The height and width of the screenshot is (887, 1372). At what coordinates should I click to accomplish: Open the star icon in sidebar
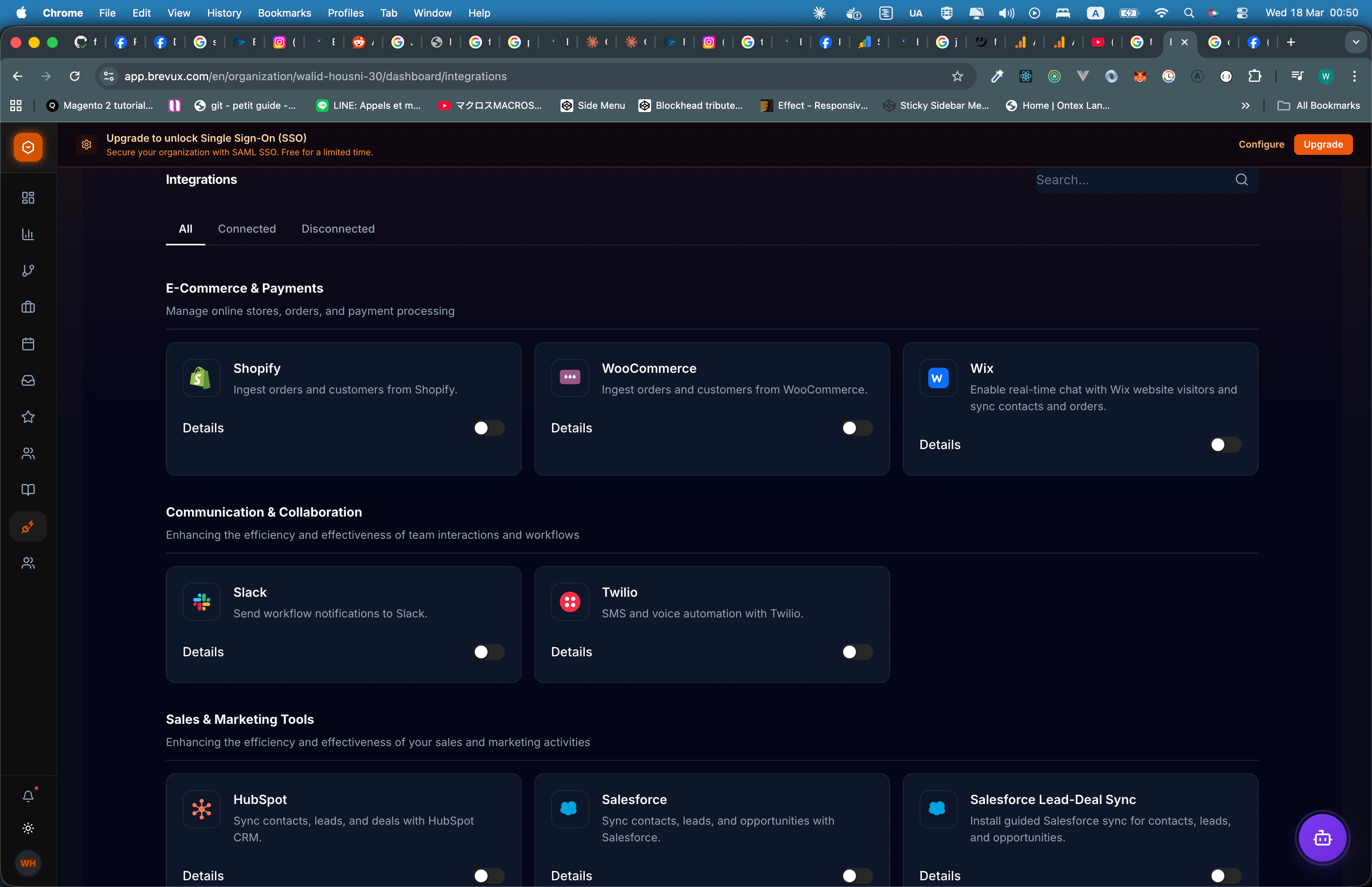point(28,417)
